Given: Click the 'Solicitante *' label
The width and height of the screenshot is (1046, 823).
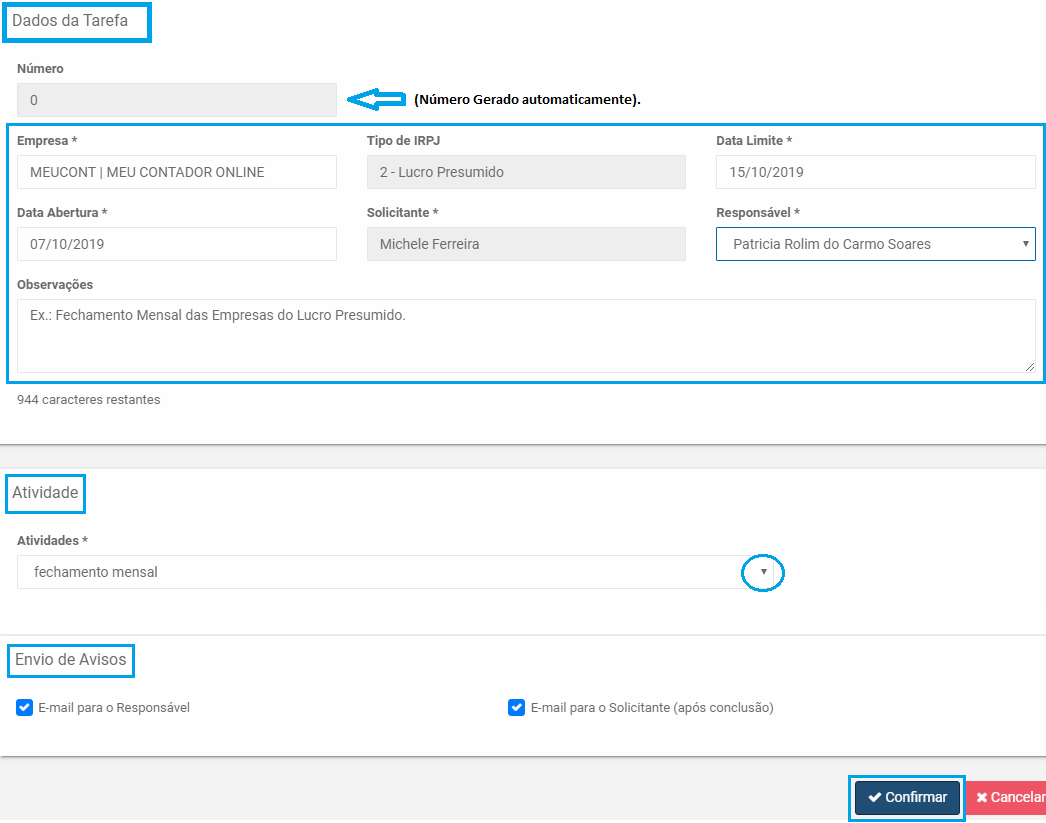Looking at the screenshot, I should [x=402, y=213].
